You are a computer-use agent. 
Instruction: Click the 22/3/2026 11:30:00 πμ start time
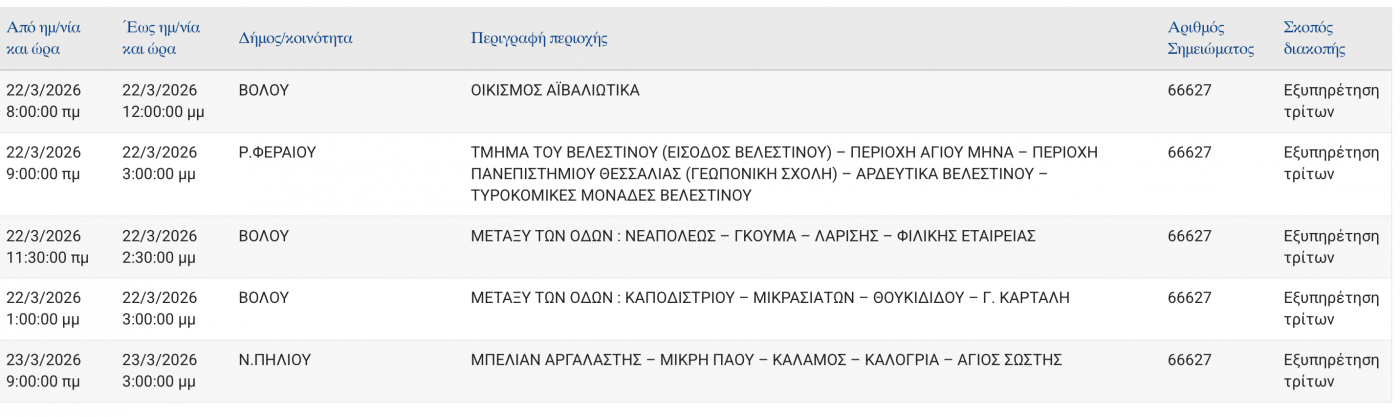click(47, 247)
